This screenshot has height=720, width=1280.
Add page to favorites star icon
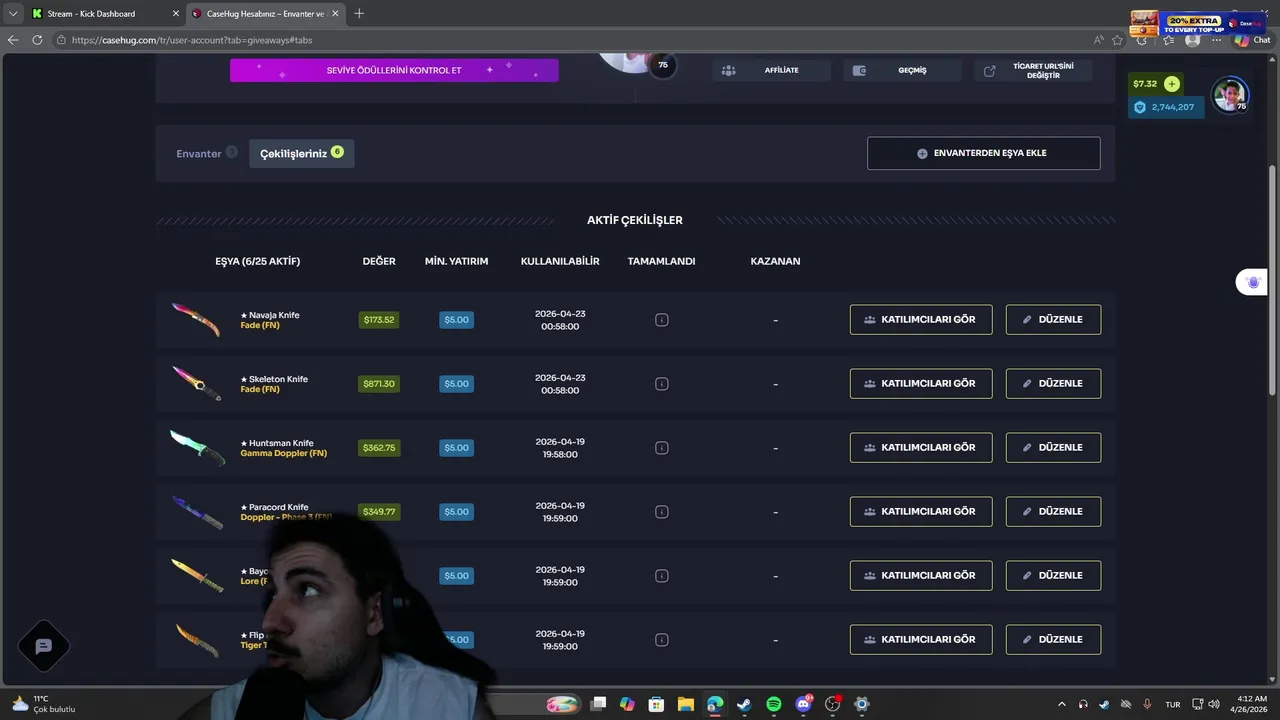1117,40
